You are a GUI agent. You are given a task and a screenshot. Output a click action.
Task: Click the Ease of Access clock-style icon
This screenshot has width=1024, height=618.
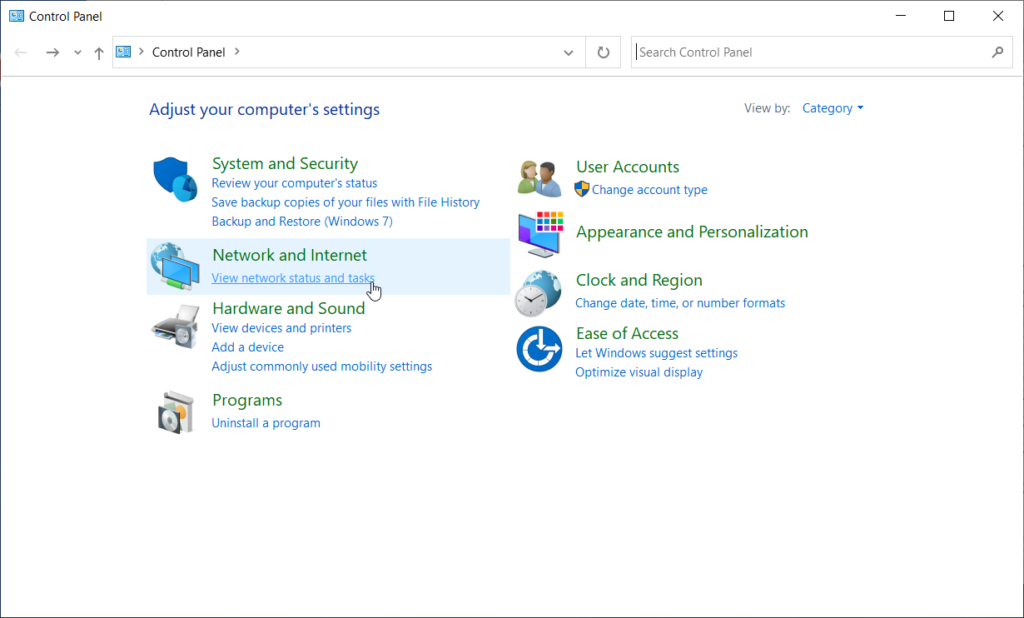coord(539,349)
